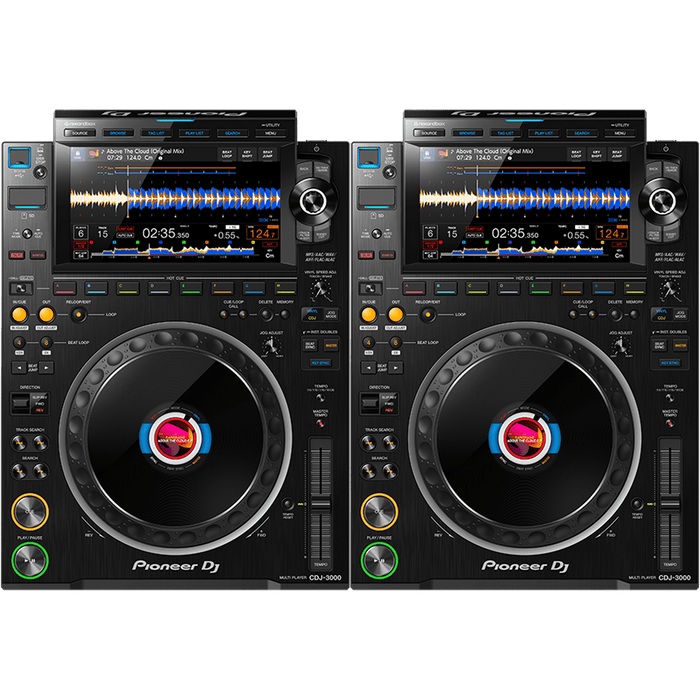Select the SOURCE button on right deck

point(429,133)
